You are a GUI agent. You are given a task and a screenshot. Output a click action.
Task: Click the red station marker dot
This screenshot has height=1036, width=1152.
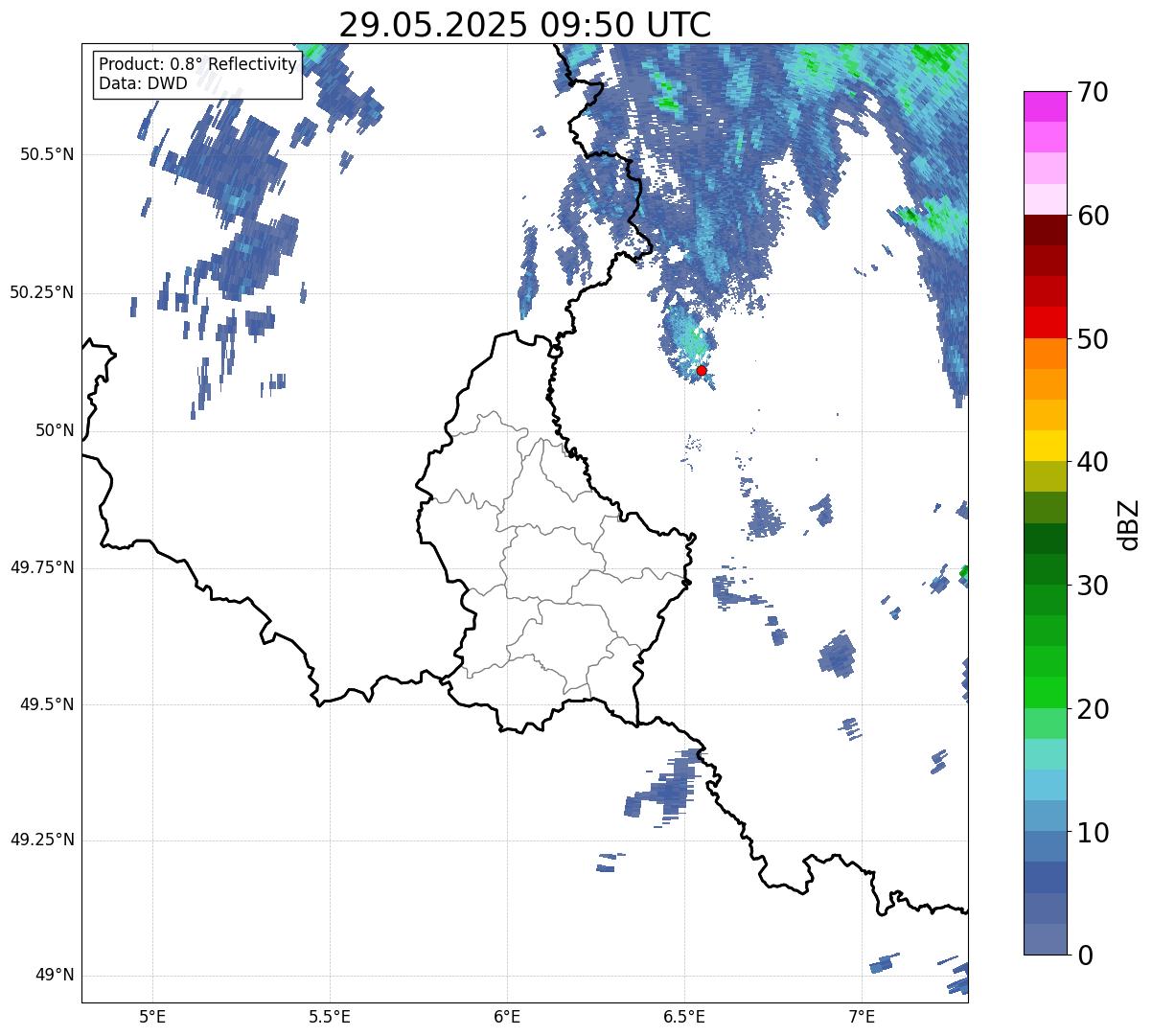click(702, 370)
